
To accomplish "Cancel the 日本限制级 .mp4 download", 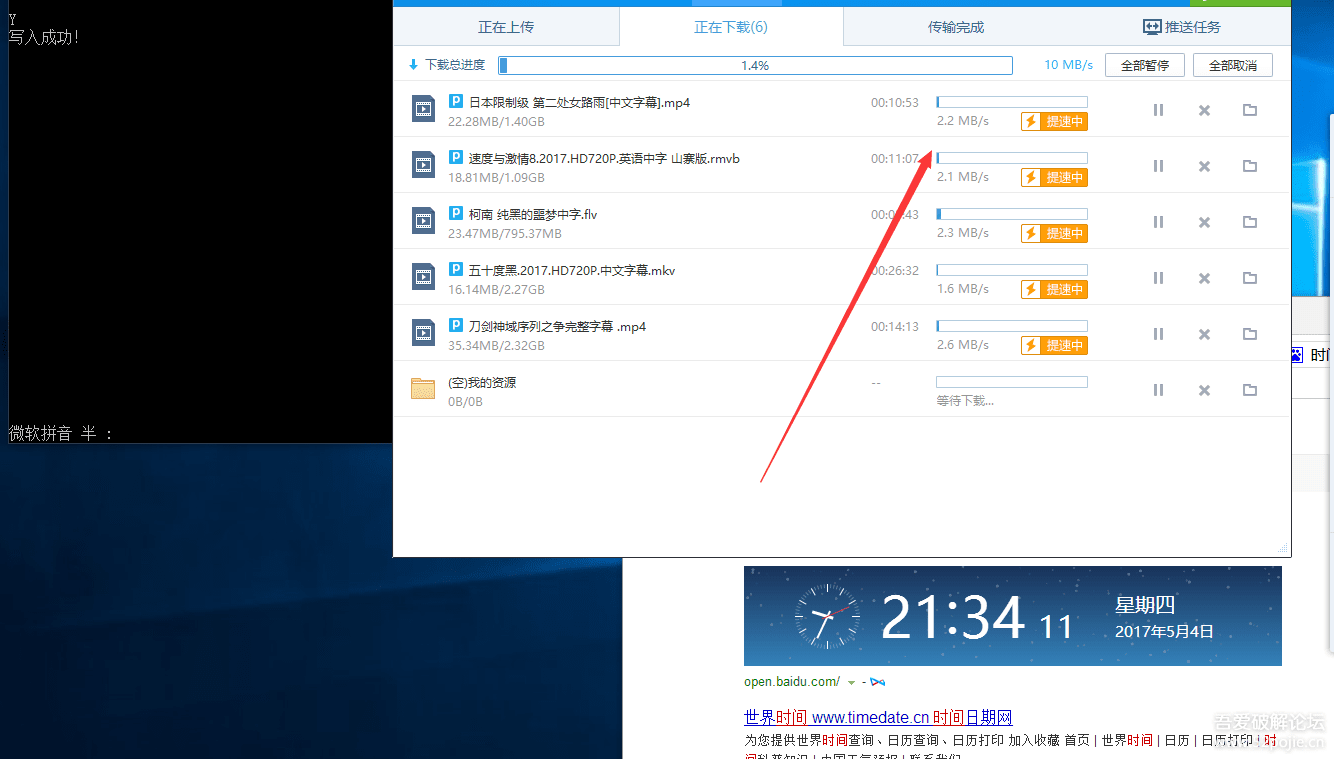I will (x=1204, y=110).
